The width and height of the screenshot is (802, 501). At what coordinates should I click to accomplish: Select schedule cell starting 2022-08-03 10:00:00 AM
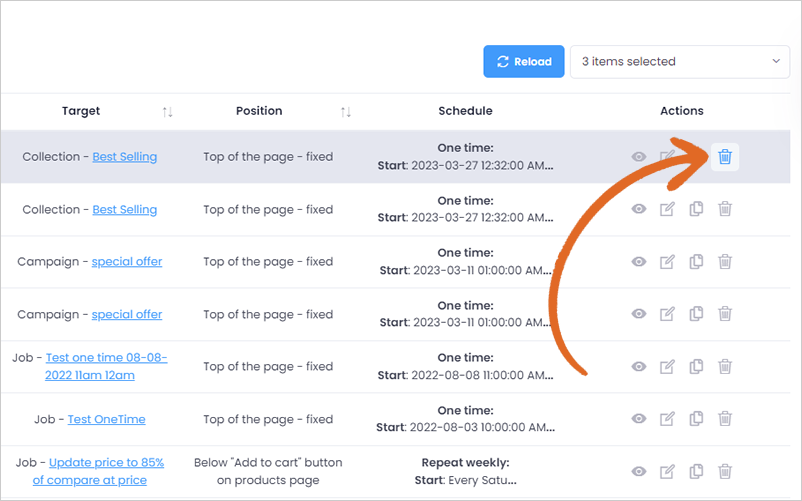coord(465,419)
